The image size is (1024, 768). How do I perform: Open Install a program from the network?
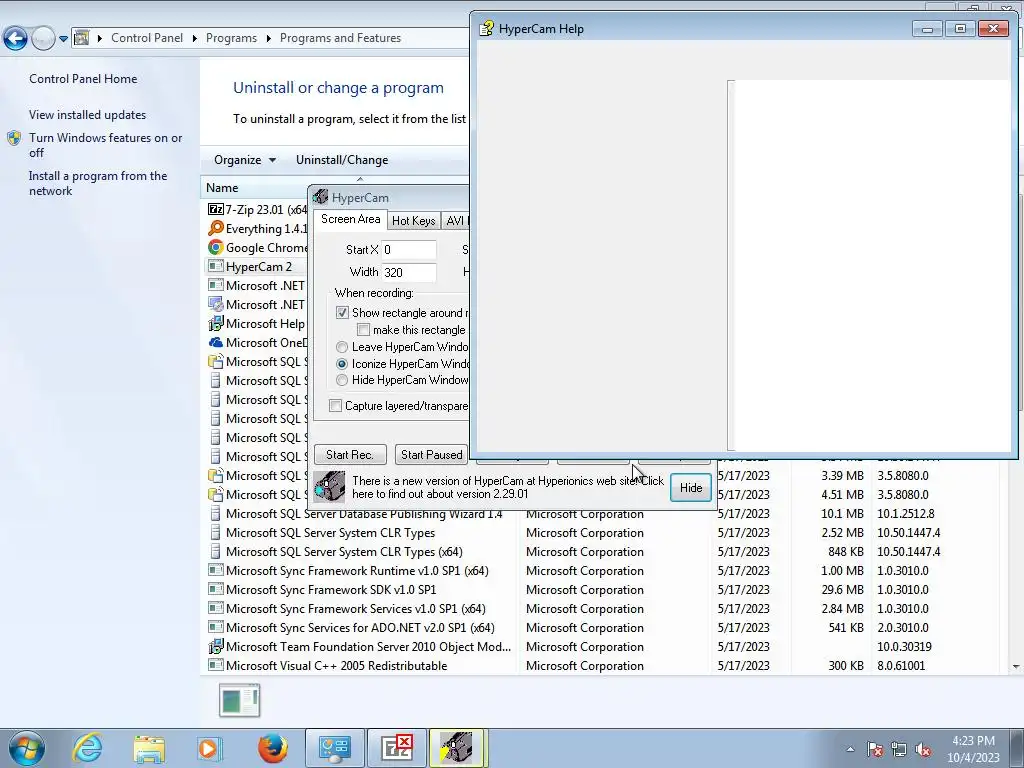[98, 183]
